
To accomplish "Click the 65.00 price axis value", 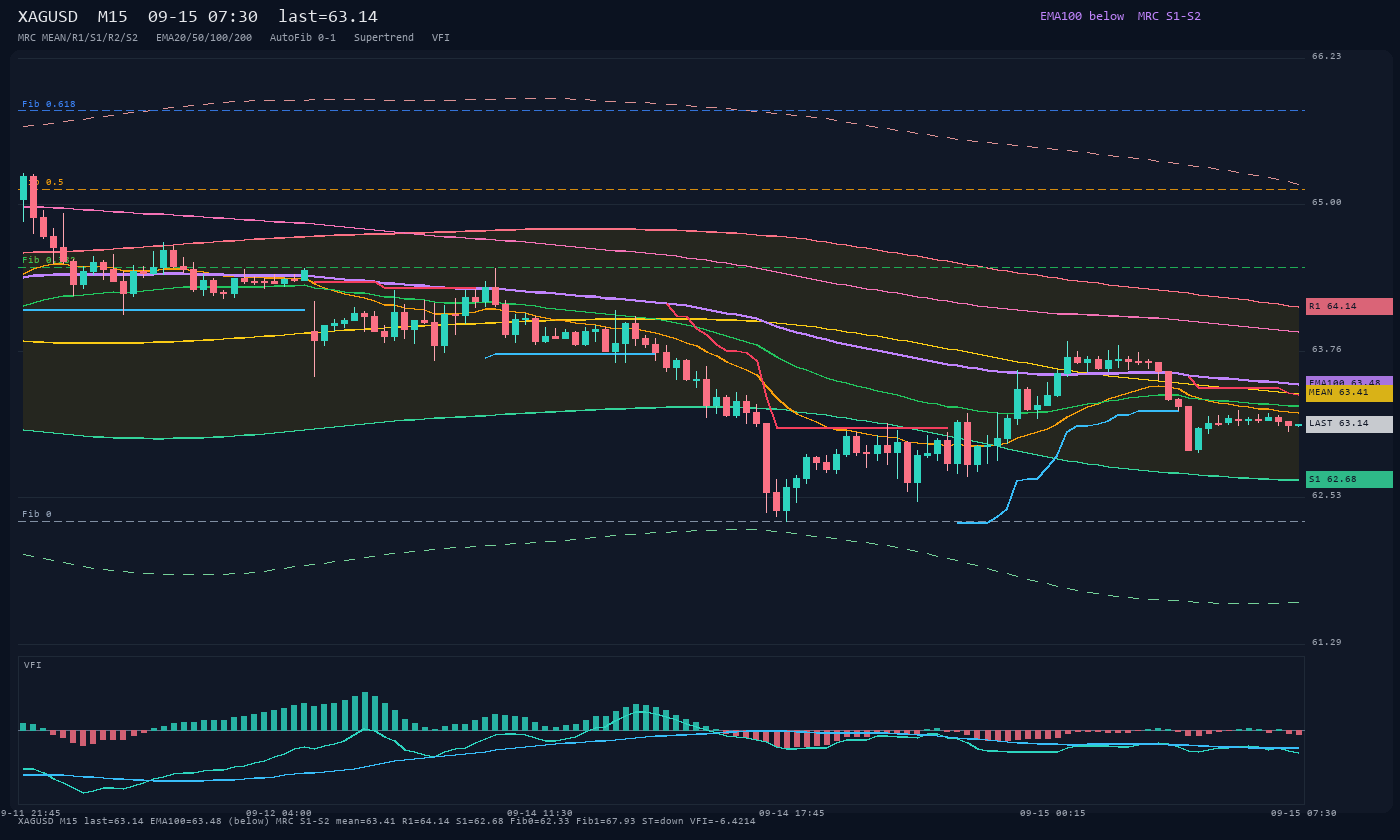I will pyautogui.click(x=1327, y=202).
